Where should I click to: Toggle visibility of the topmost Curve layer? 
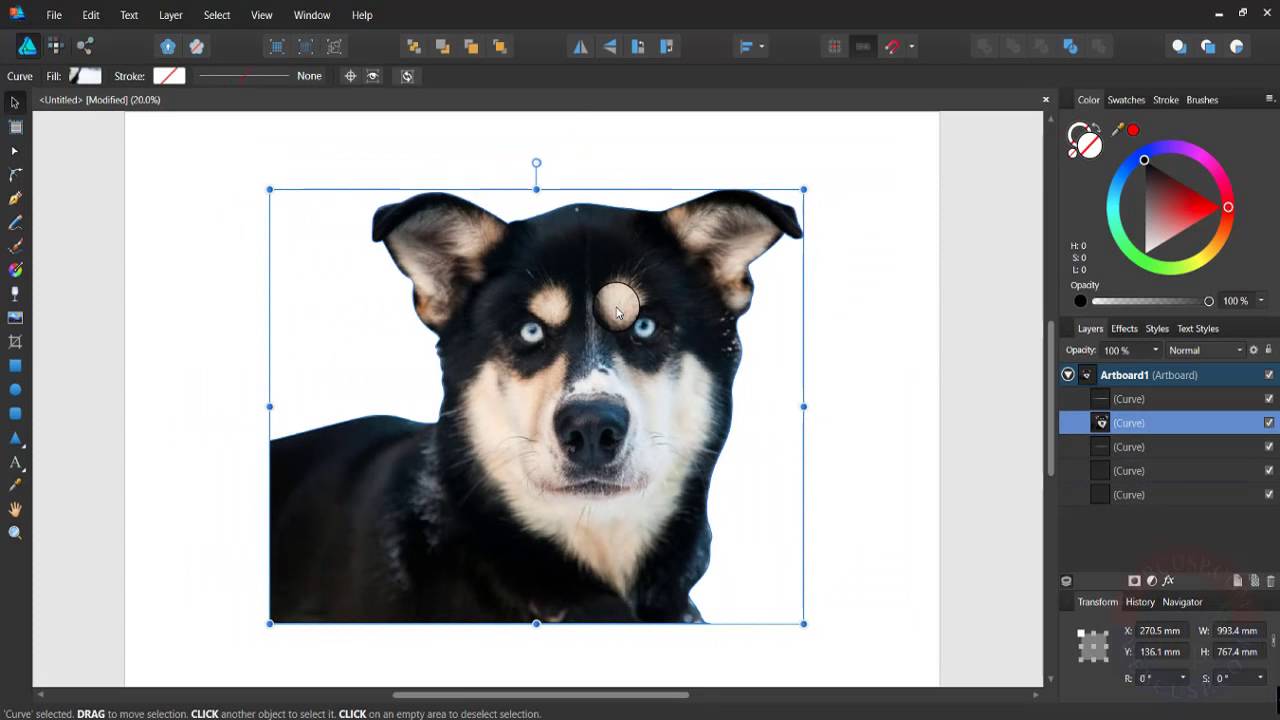tap(1269, 399)
